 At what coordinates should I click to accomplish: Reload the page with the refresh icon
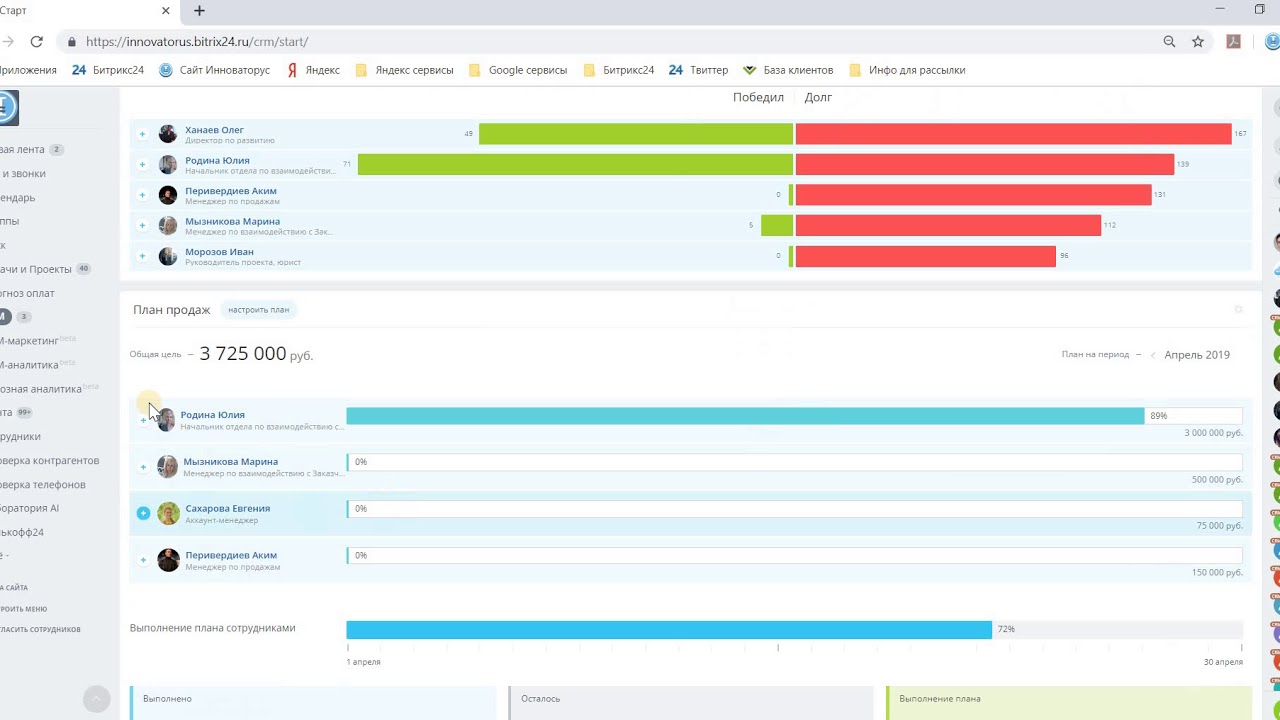click(x=37, y=42)
